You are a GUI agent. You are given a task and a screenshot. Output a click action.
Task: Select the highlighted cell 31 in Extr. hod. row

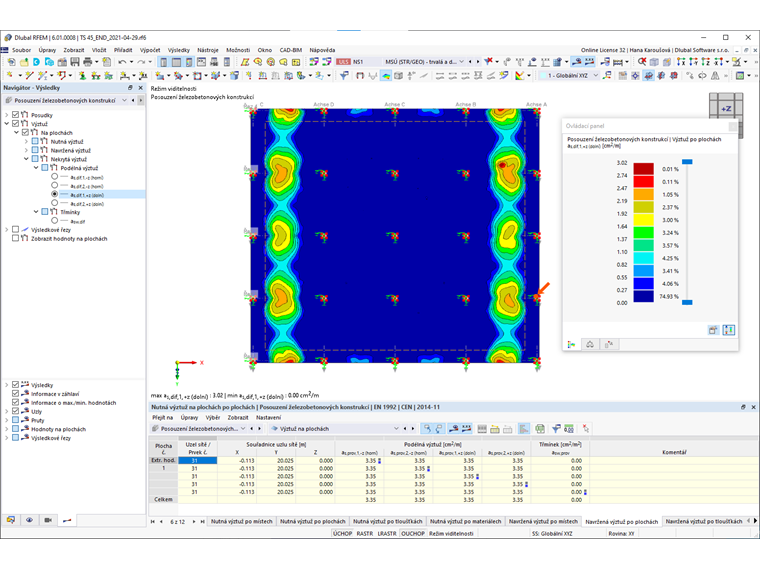pyautogui.click(x=197, y=460)
